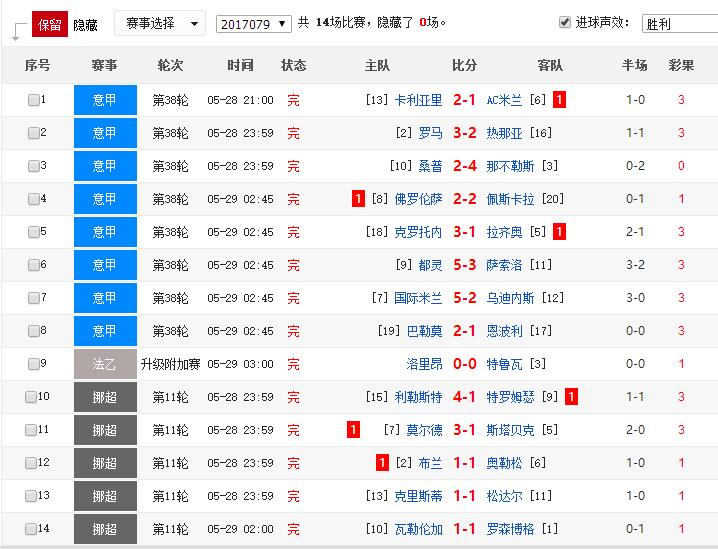Click the red card icon before 佛罗伦萨

358,199
